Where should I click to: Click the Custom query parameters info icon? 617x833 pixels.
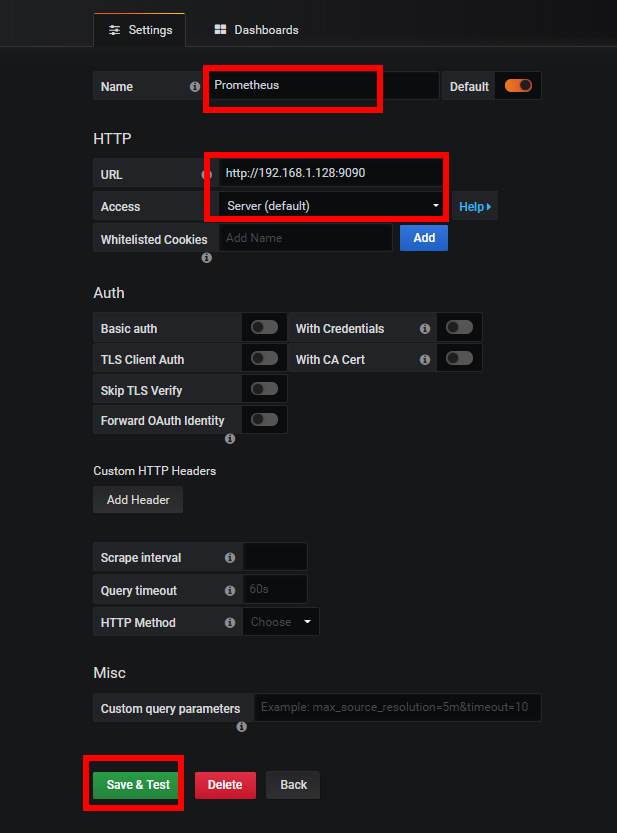(x=242, y=727)
